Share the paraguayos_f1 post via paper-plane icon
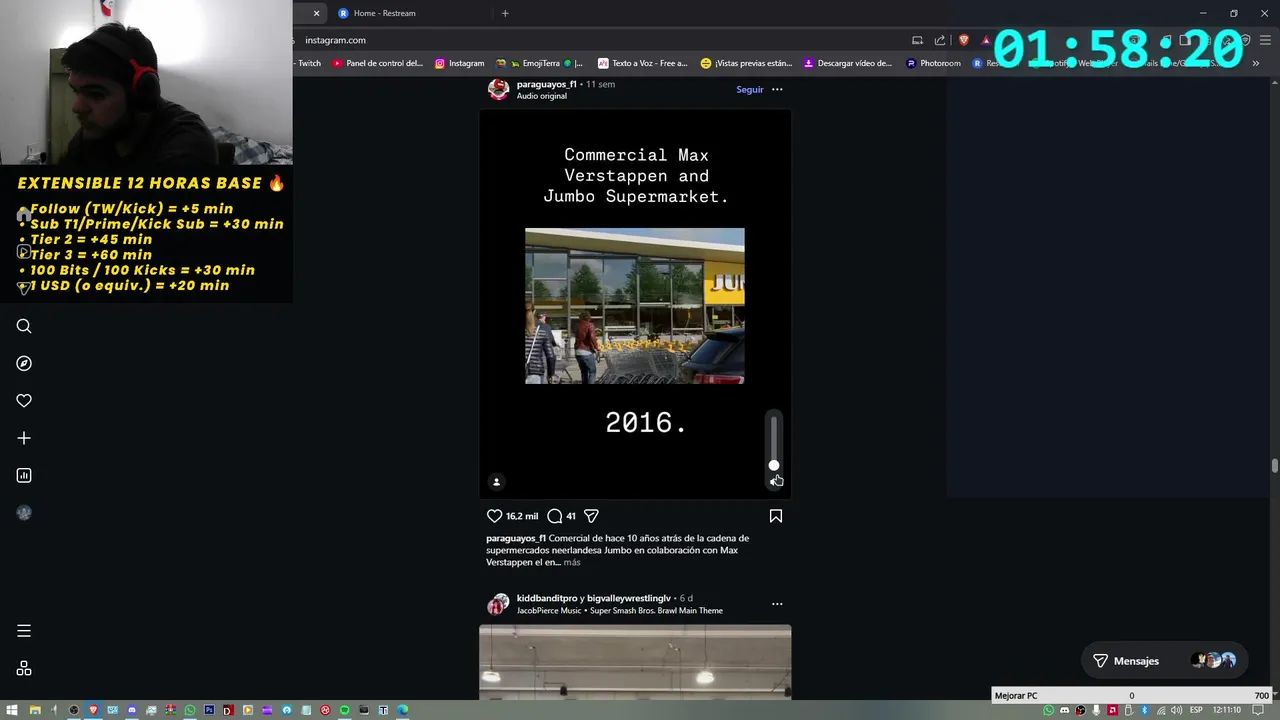 tap(591, 516)
